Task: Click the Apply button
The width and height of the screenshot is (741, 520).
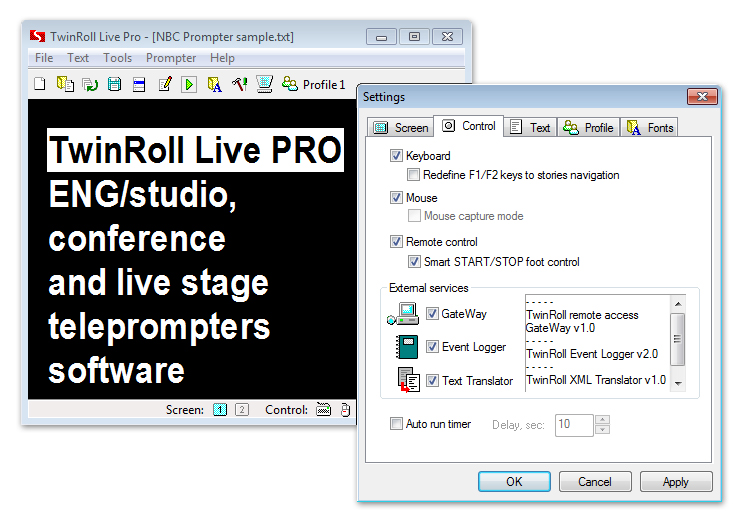Action: click(676, 482)
